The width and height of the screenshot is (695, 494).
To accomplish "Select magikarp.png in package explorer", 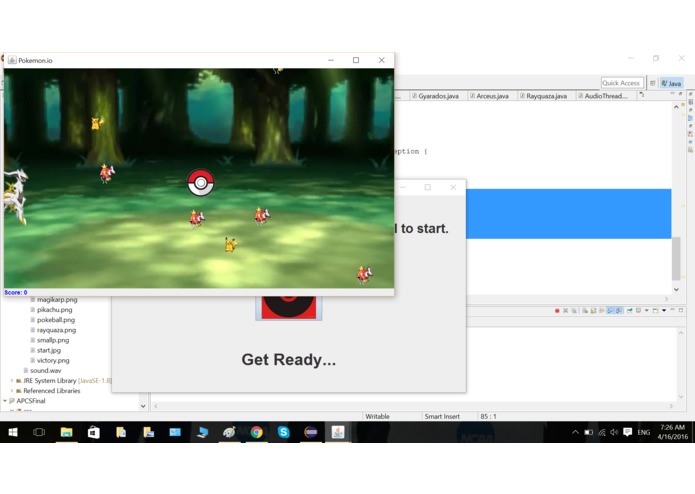I will (x=57, y=300).
